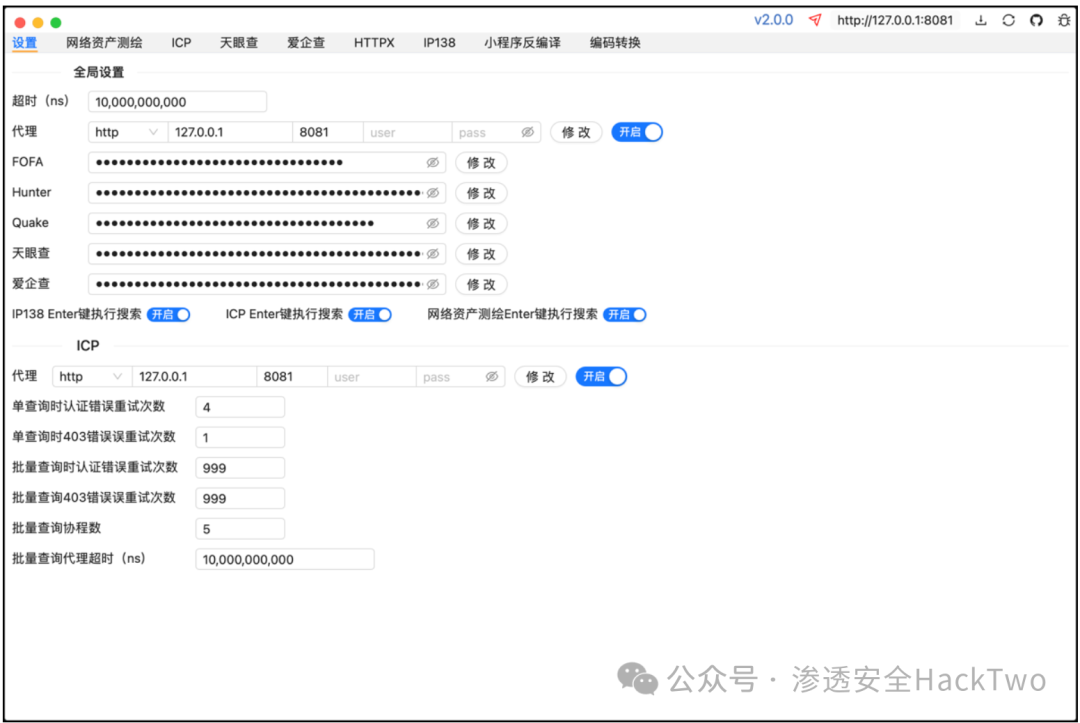Reveal the 爱企查 cookie via eye icon
The width and height of the screenshot is (1080, 723).
[x=433, y=284]
